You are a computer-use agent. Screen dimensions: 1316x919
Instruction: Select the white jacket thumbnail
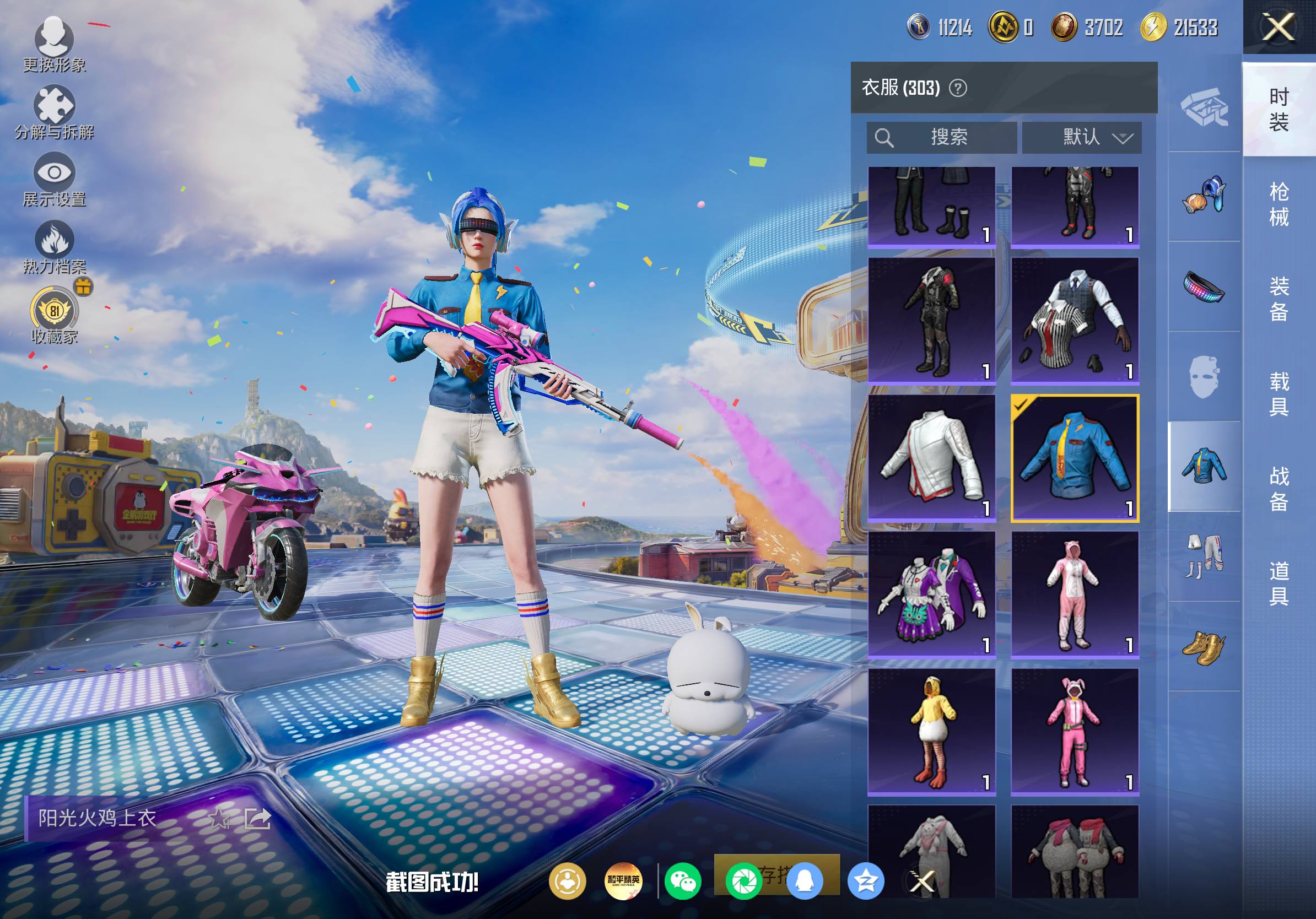(931, 458)
